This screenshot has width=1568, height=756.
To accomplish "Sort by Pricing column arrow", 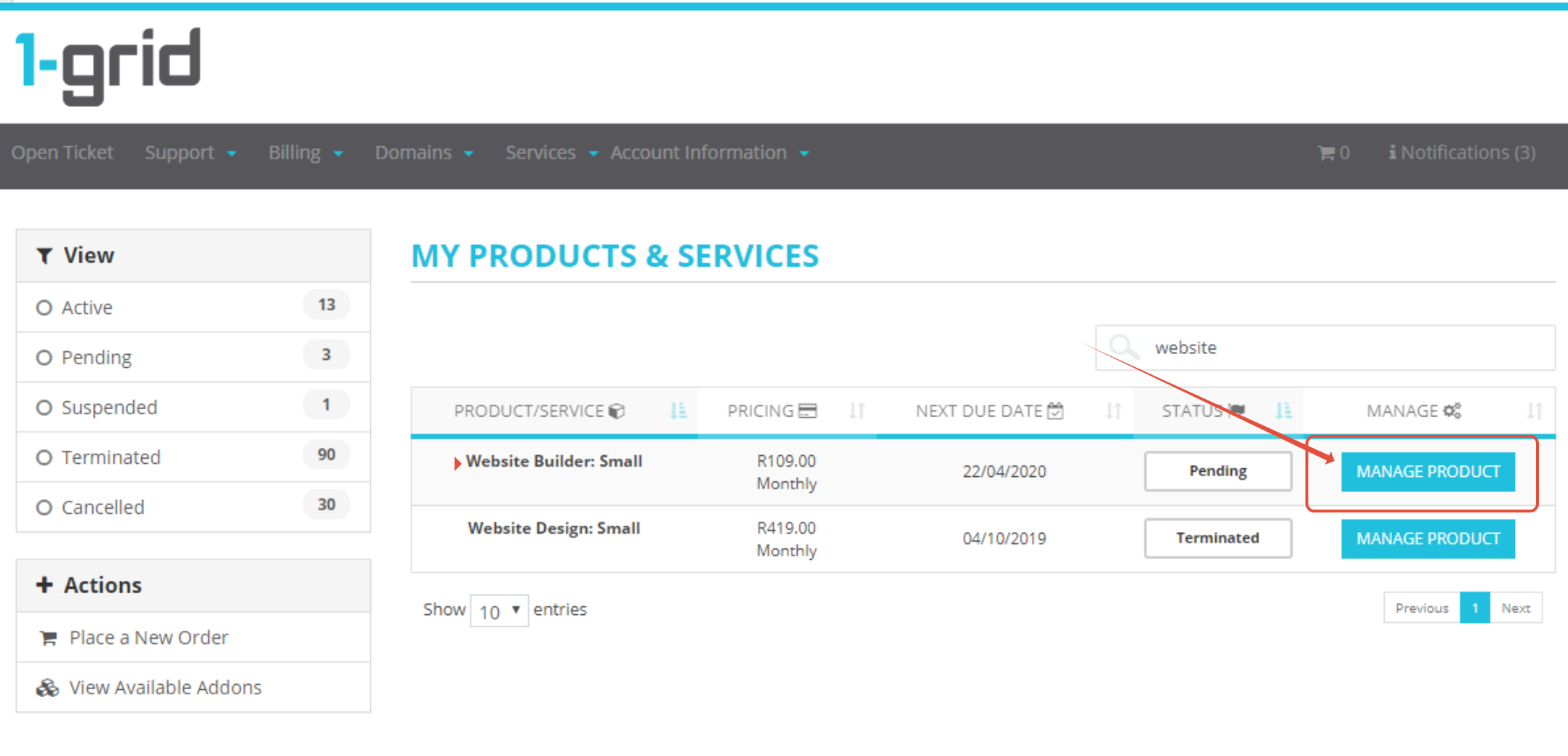I will (x=857, y=411).
